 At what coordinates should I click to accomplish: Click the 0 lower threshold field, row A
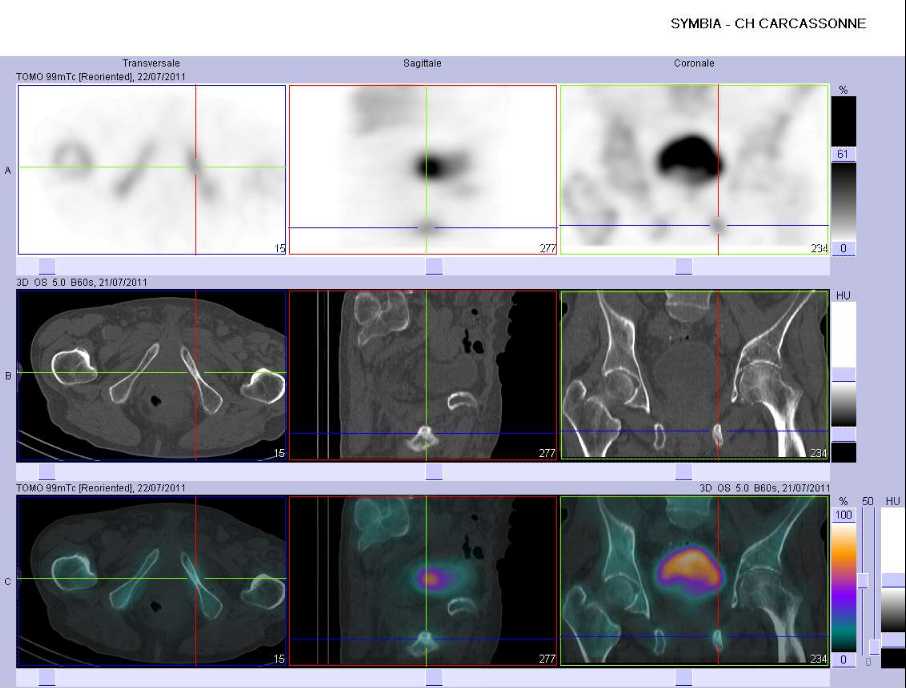843,248
